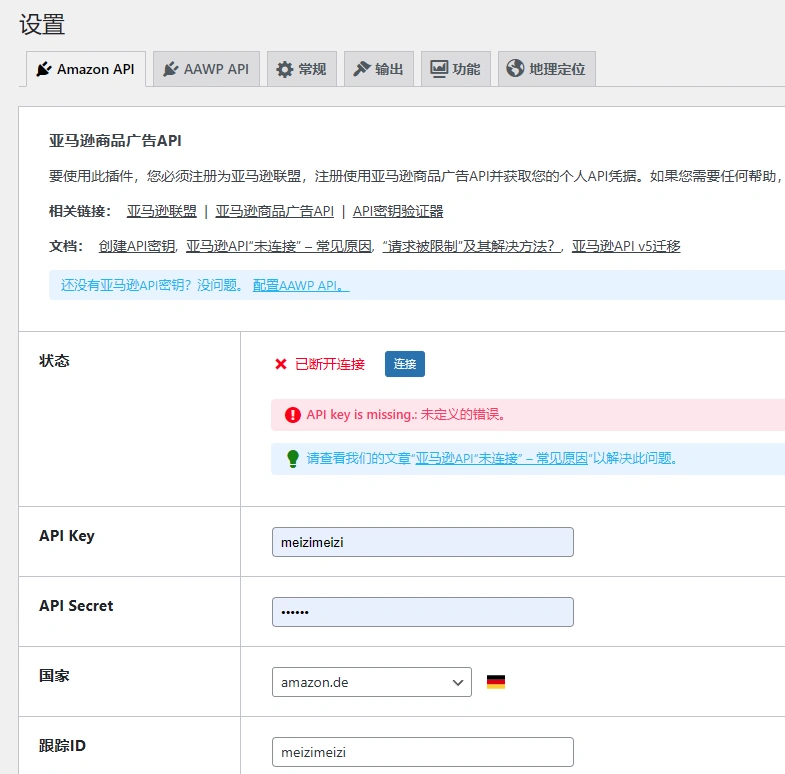
Task: Click the 设置 page title
Action: coord(42,24)
